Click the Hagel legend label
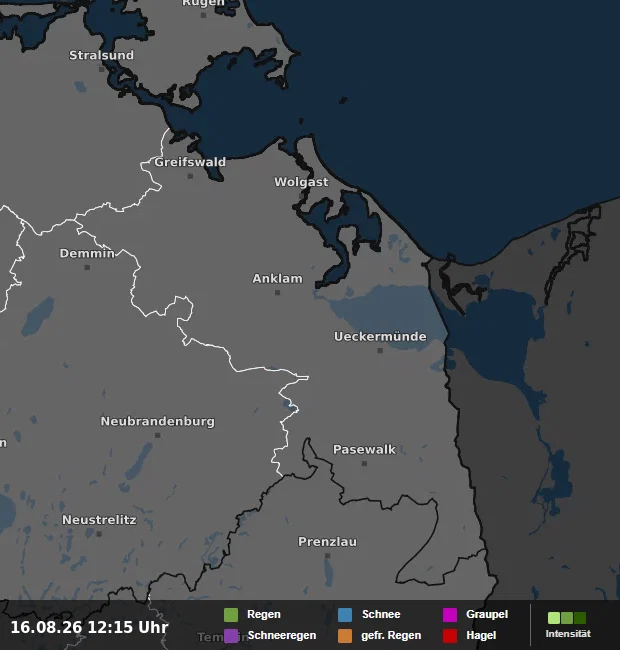 [481, 635]
